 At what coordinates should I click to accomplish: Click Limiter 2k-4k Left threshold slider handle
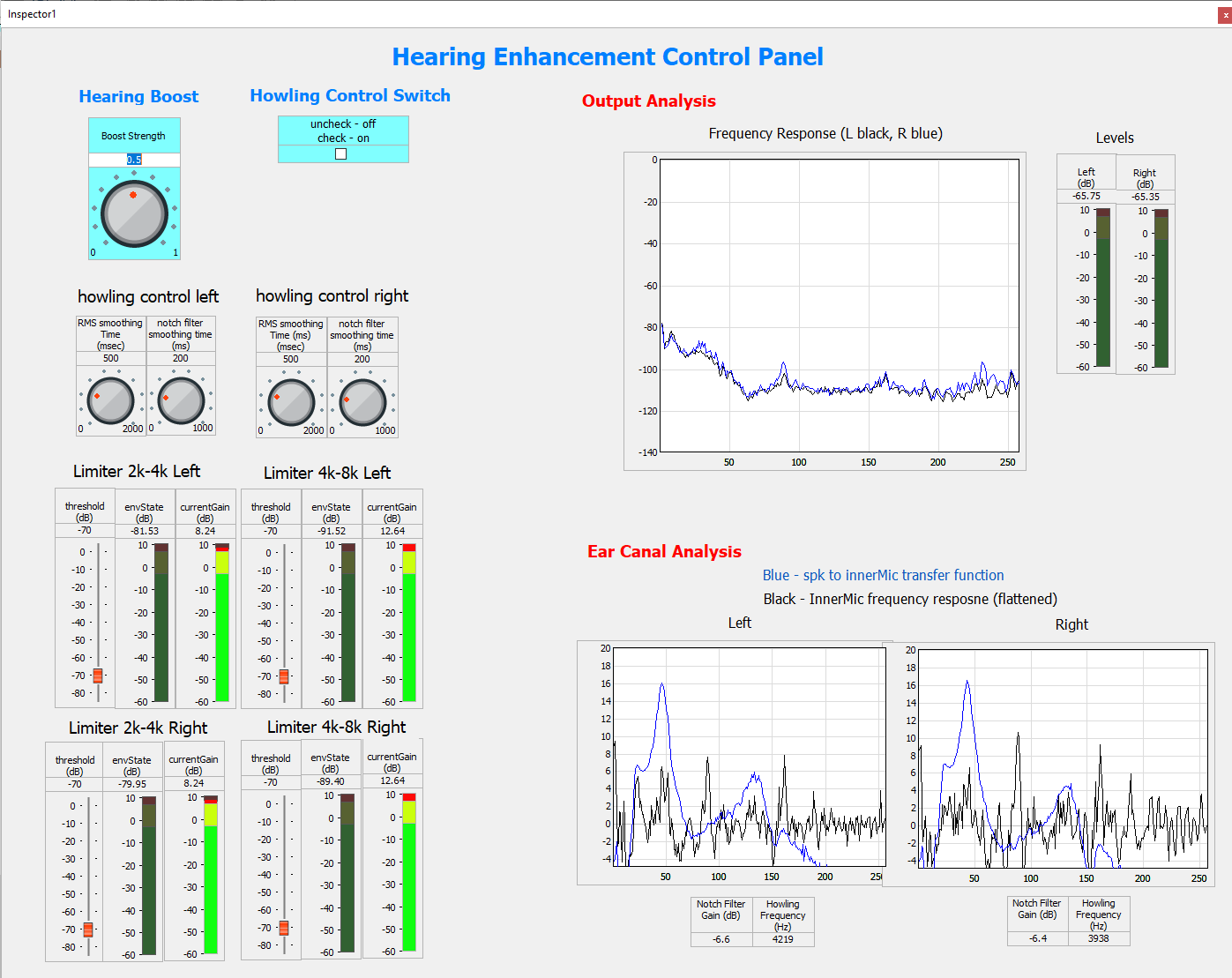click(x=98, y=676)
